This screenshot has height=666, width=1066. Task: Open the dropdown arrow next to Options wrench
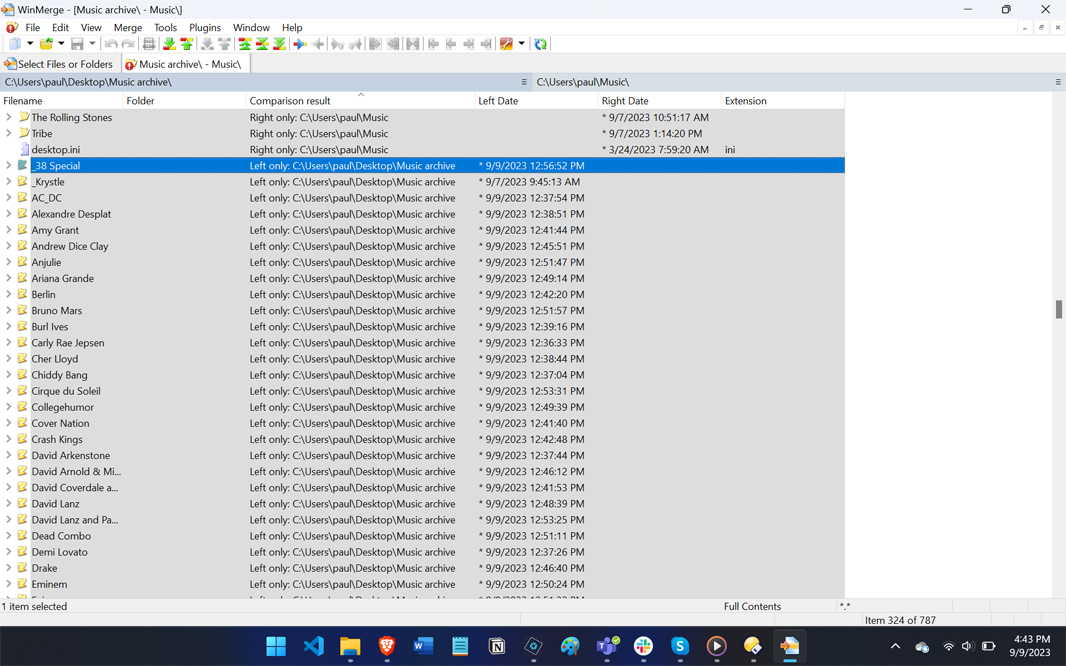coord(521,43)
